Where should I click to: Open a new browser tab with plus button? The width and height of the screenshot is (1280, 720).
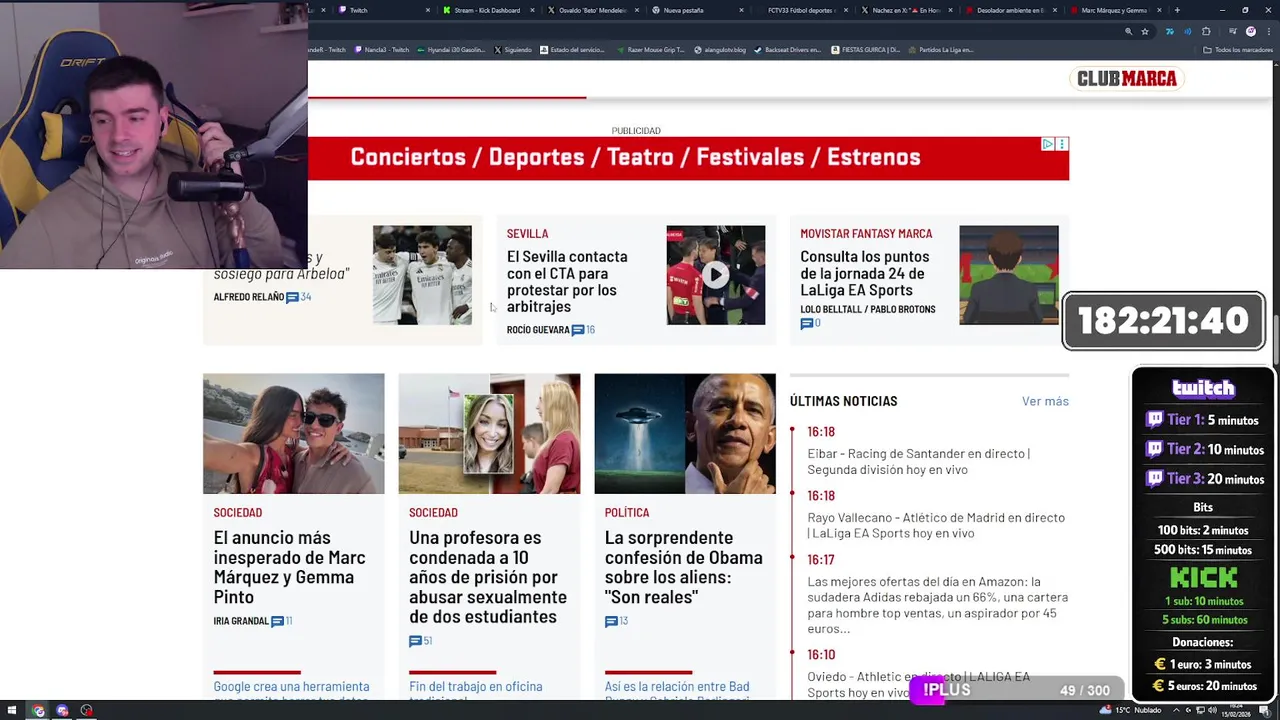click(x=1177, y=10)
